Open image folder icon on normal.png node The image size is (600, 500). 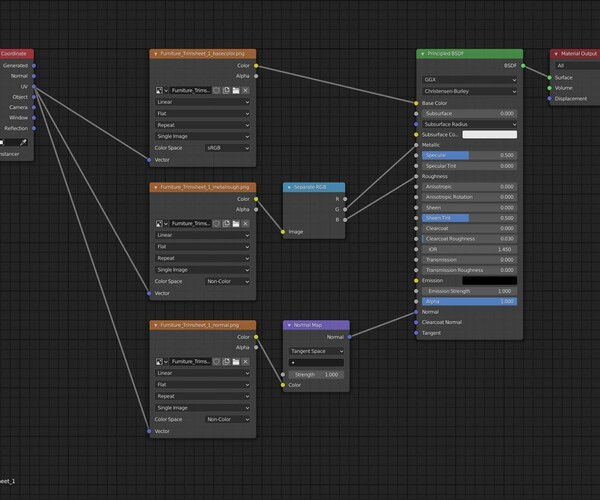[236, 362]
